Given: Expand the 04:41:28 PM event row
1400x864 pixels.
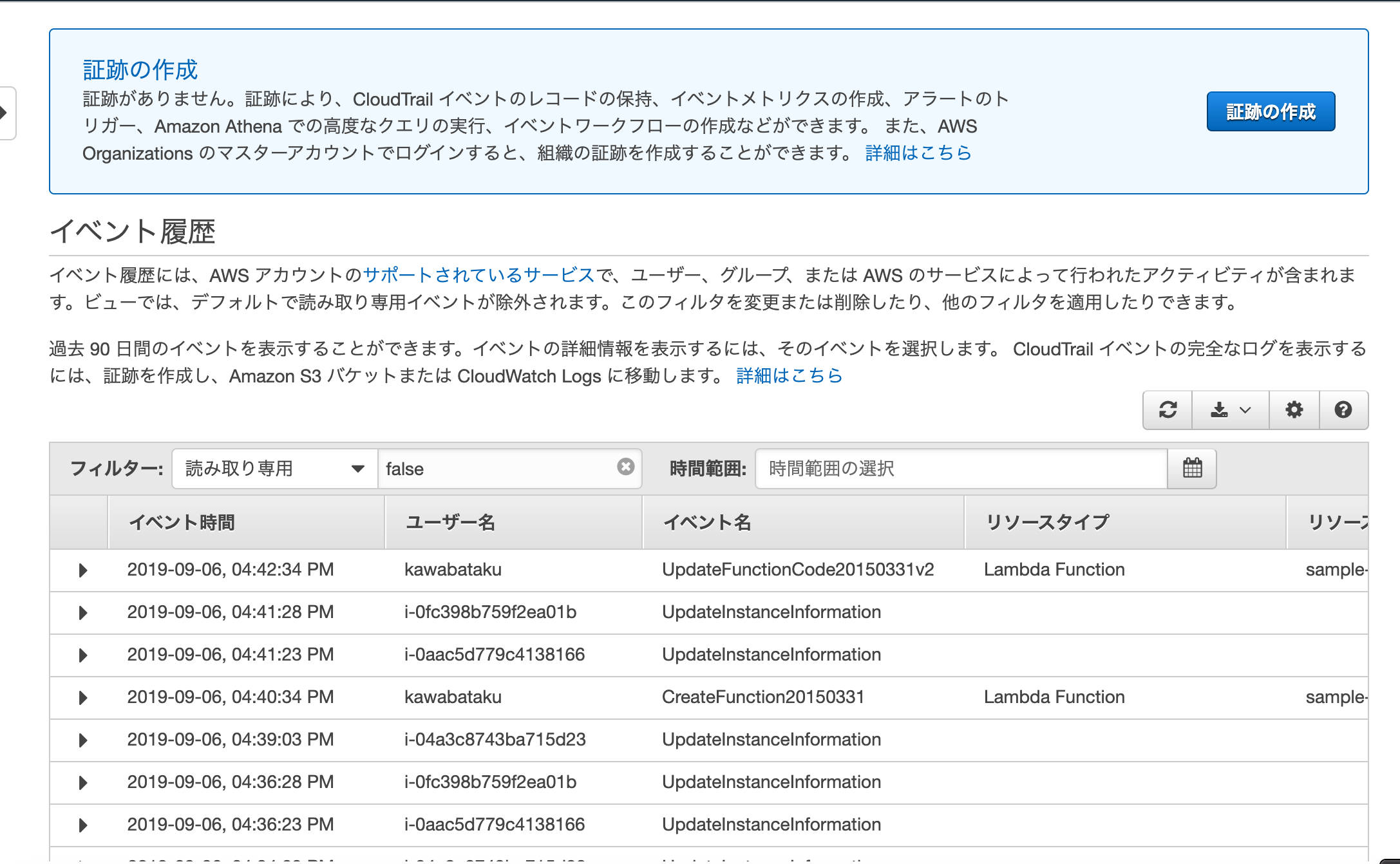Looking at the screenshot, I should (83, 612).
